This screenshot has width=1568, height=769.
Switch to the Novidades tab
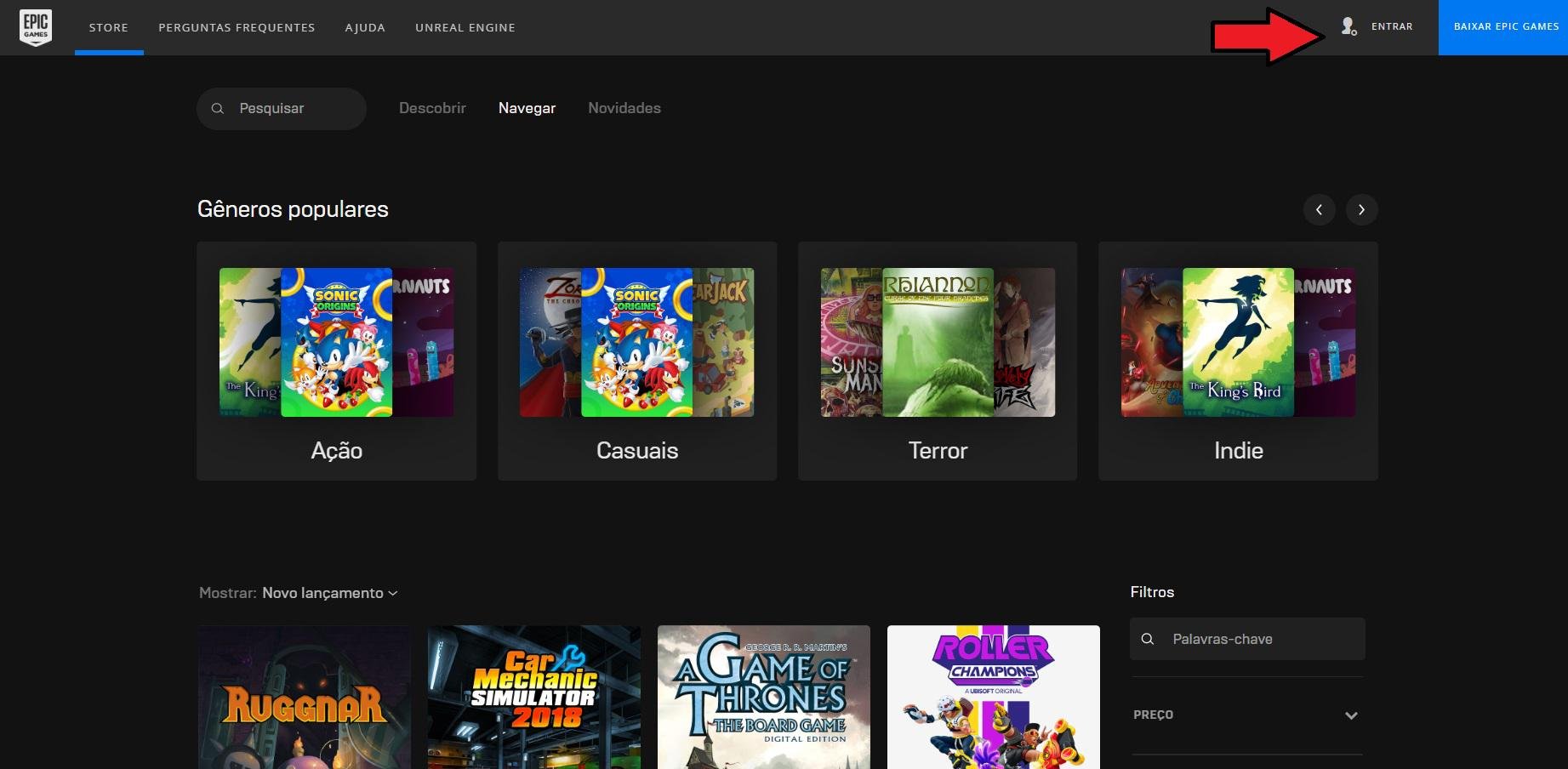(624, 108)
